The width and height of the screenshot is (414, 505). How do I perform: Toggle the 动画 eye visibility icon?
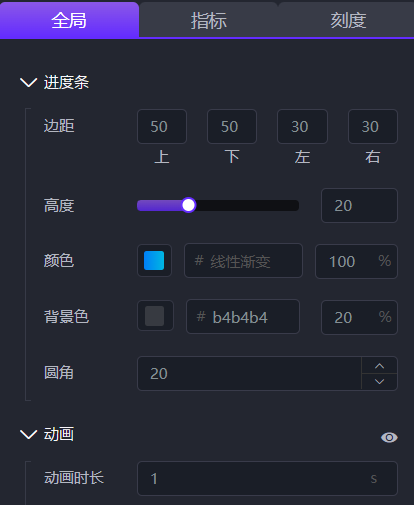point(389,437)
